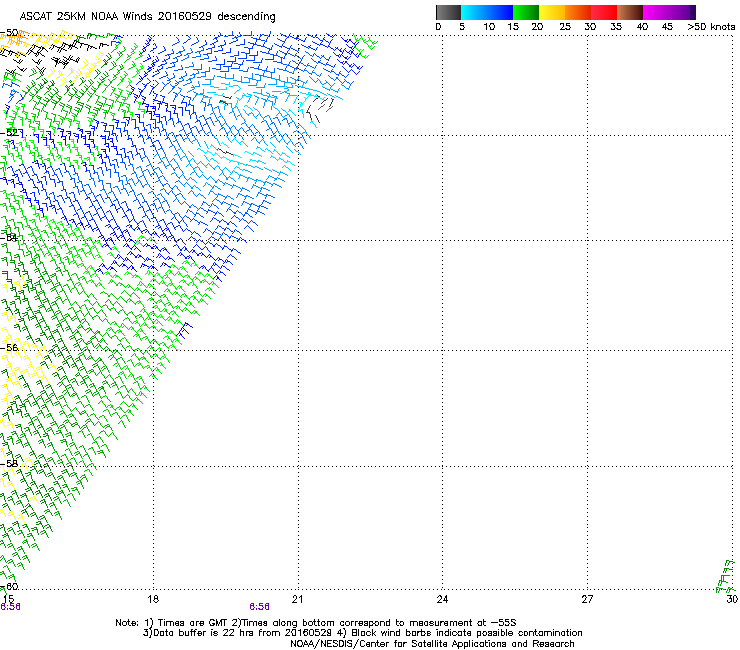This screenshot has height=650, width=740.
Task: Click the '40' label under the color bar
Action: tap(642, 27)
